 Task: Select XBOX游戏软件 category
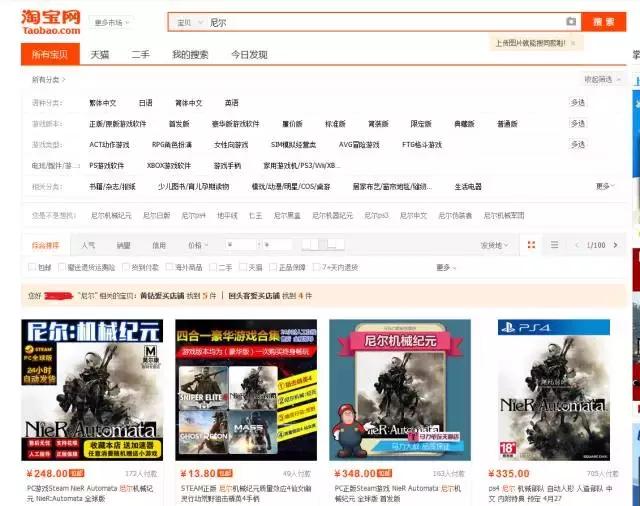pyautogui.click(x=169, y=166)
